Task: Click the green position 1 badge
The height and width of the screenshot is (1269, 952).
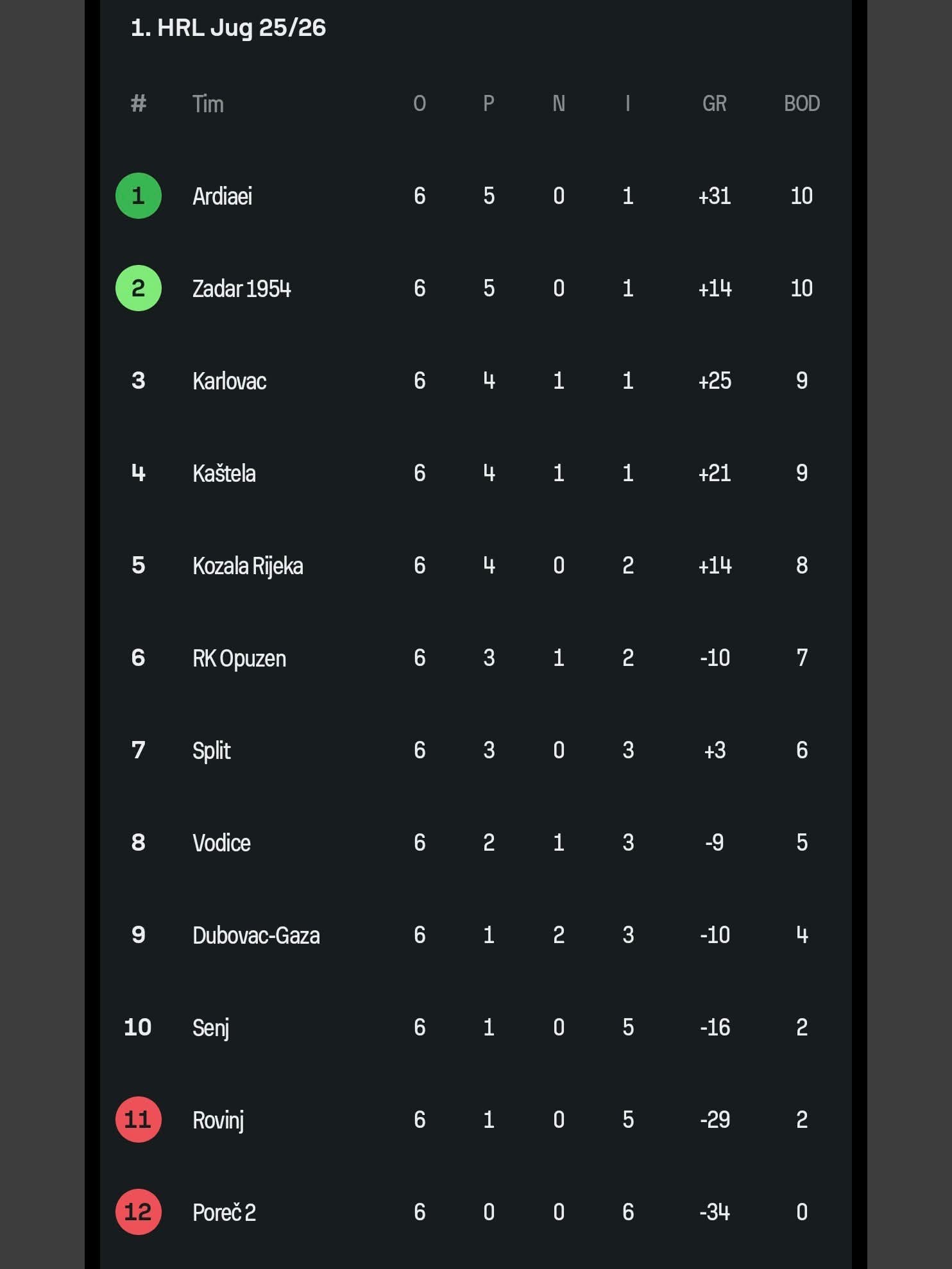Action: (x=138, y=196)
